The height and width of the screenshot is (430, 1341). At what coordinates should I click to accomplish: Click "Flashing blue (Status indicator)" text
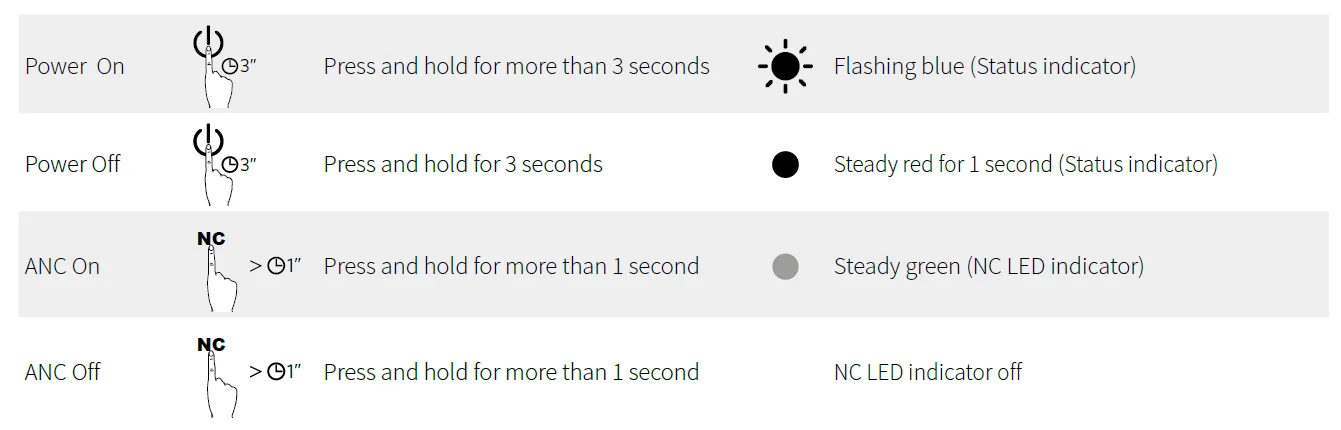coord(984,67)
